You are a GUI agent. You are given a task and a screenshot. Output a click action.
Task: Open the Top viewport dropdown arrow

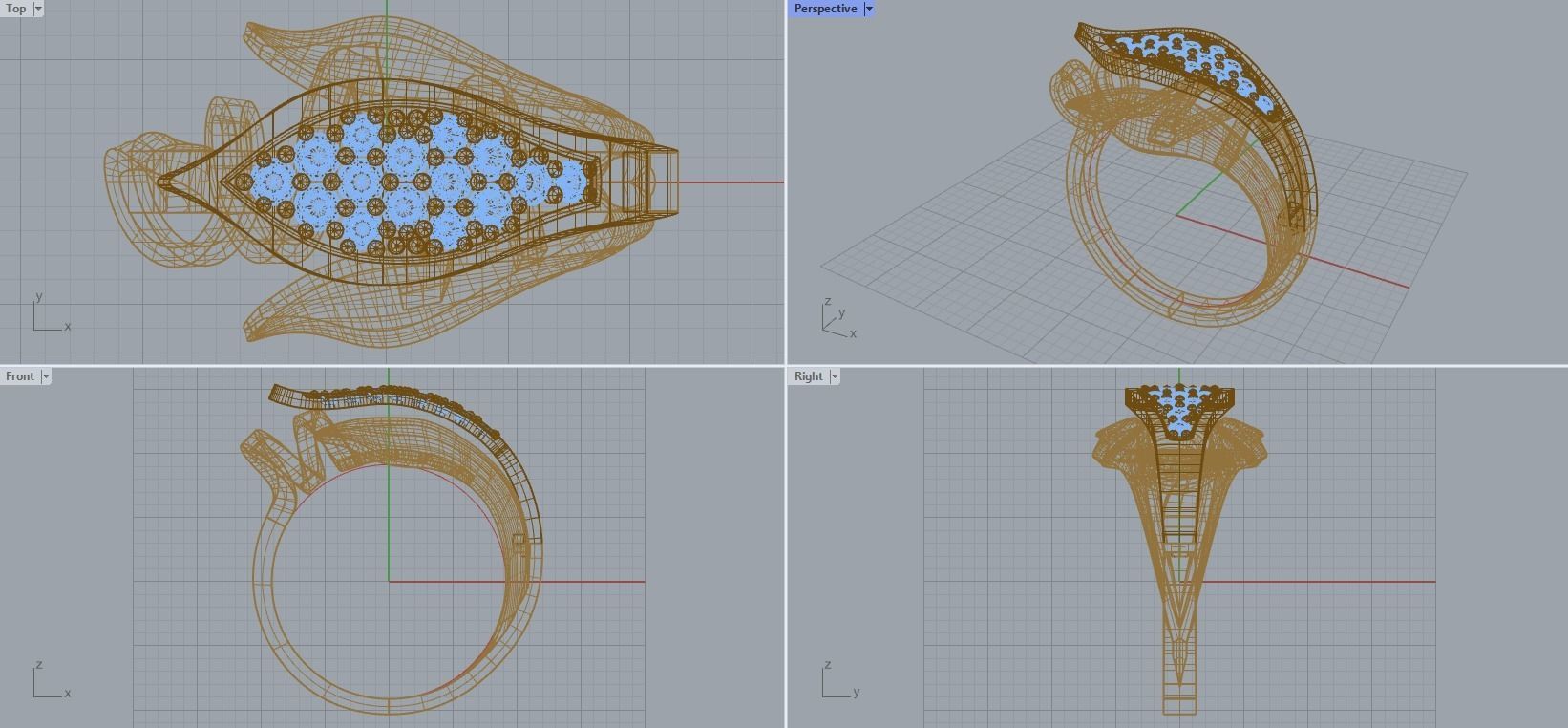tap(38, 9)
